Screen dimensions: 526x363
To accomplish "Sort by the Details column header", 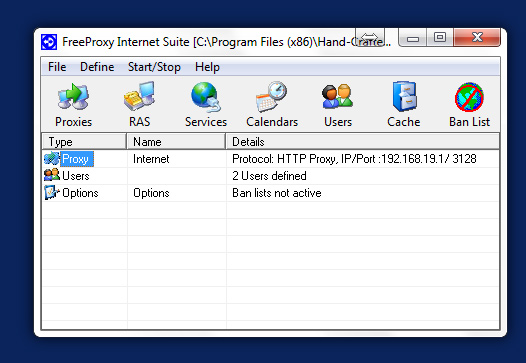I will tap(363, 142).
